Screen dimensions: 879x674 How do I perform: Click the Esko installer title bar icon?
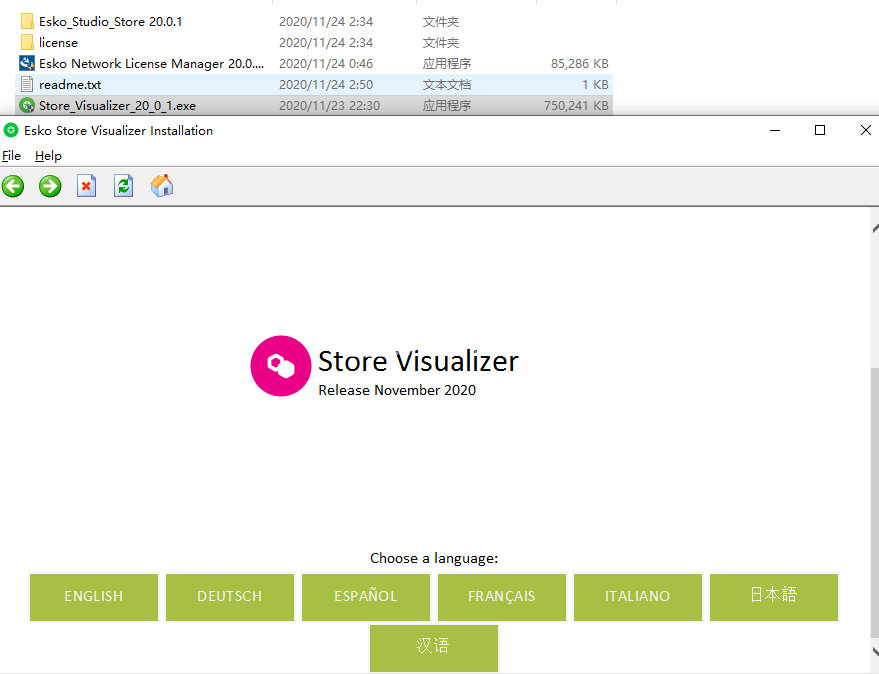click(x=11, y=131)
